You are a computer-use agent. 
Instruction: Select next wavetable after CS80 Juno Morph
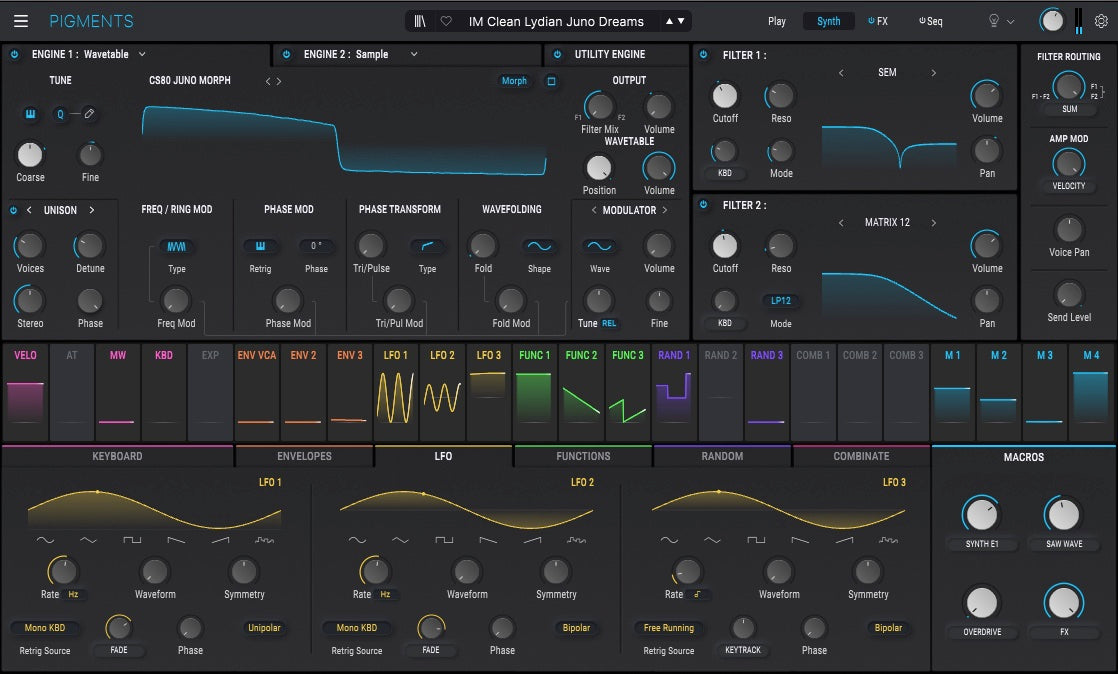coord(279,81)
